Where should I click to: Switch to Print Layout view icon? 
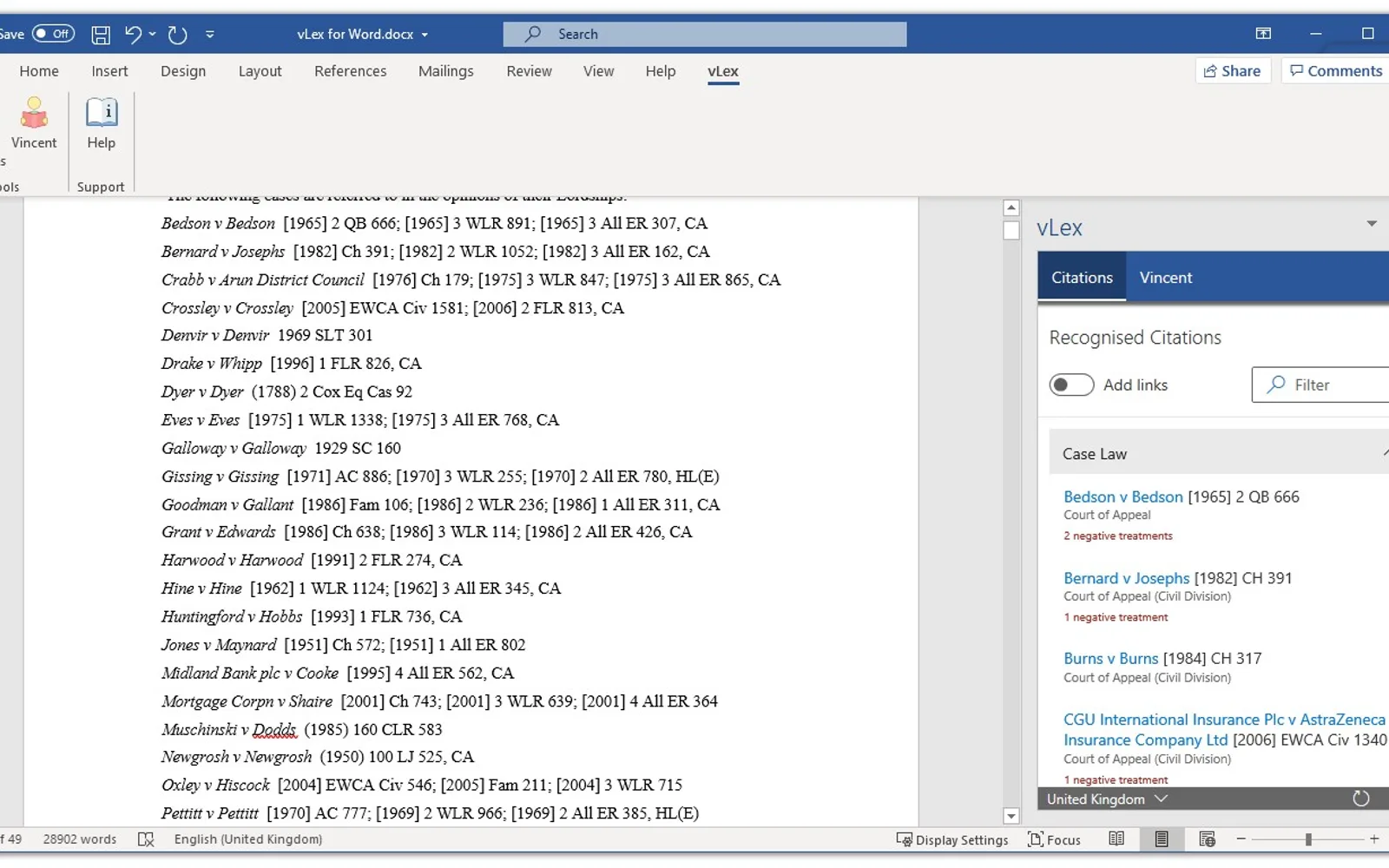[x=1162, y=838]
